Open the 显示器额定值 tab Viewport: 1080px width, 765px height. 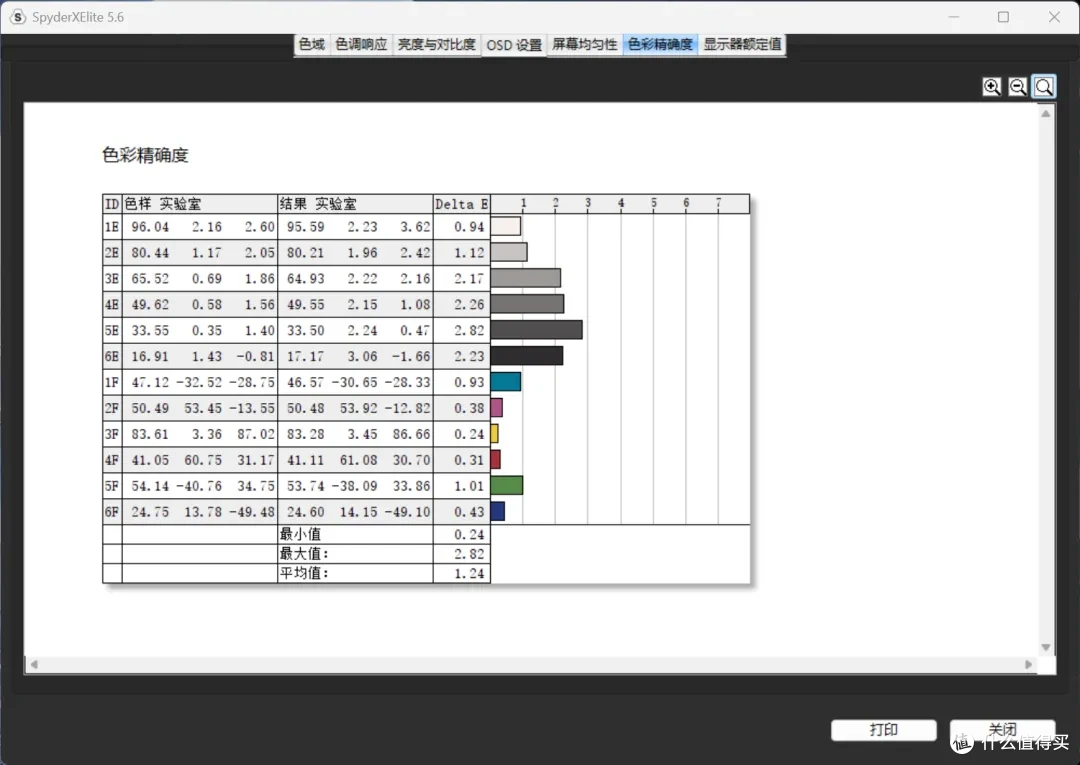[x=742, y=45]
